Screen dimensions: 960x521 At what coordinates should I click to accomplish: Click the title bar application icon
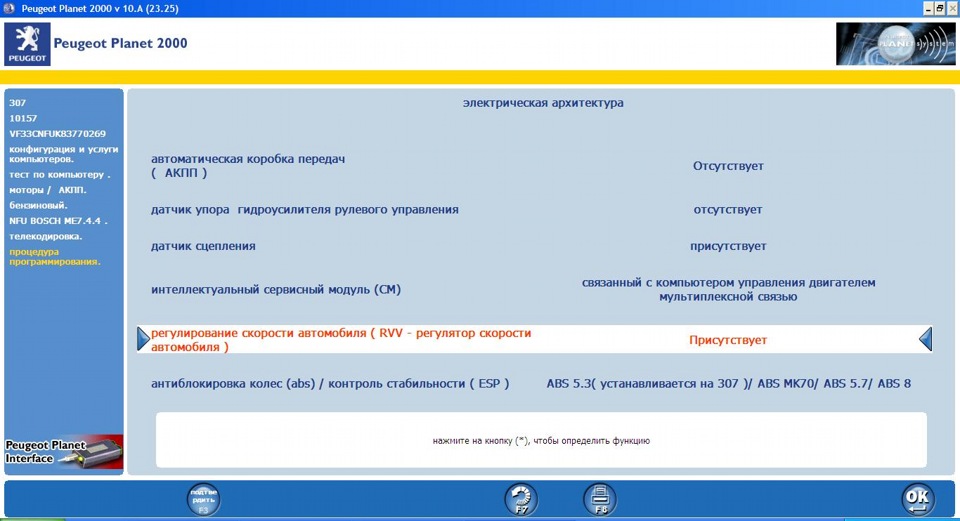[x=9, y=9]
